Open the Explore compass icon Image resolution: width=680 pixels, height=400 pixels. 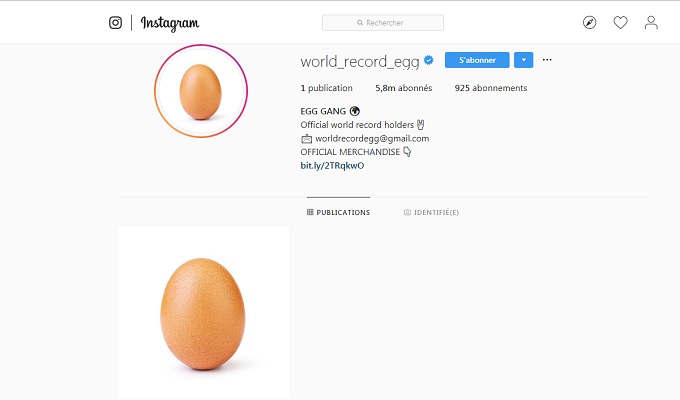click(x=589, y=23)
